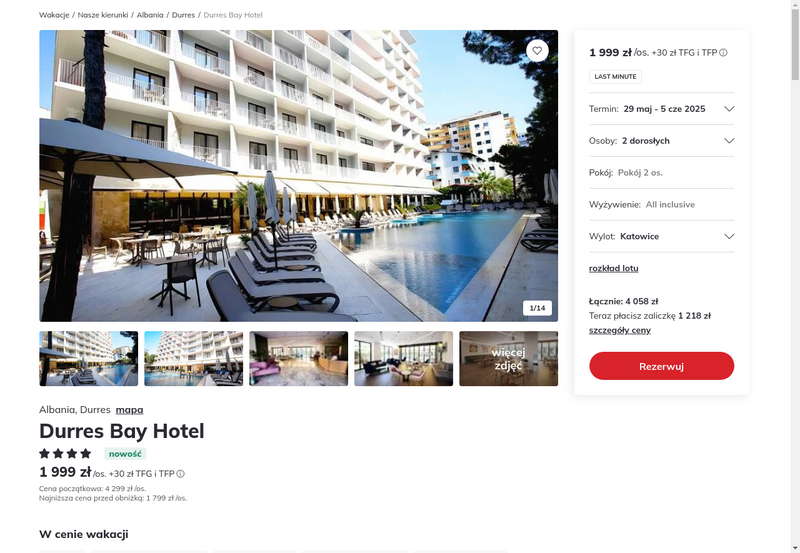Viewport: 800px width, 553px height.
Task: Add hotel to favorites with heart icon
Action: [537, 51]
